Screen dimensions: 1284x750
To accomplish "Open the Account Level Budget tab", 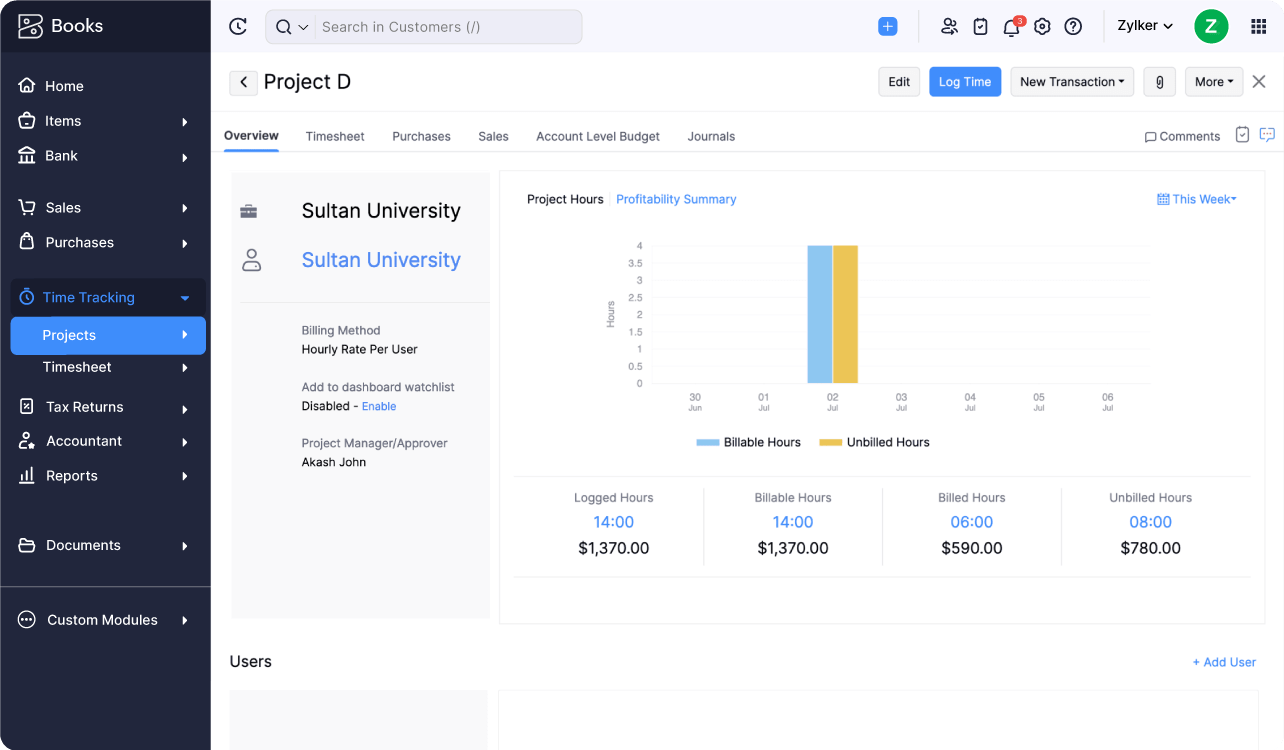I will [598, 136].
